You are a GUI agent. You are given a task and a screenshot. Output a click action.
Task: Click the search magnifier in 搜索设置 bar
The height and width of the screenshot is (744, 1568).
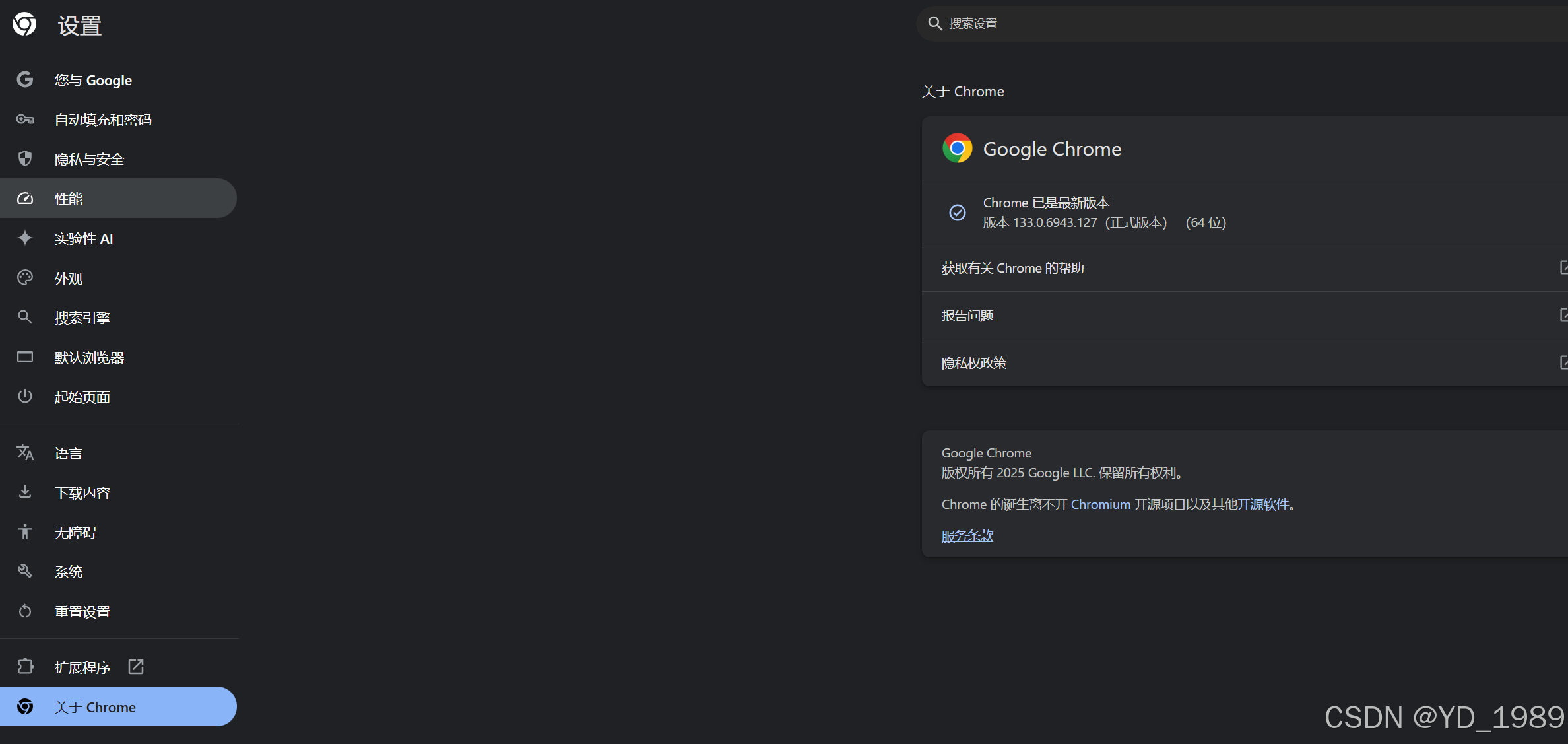934,24
